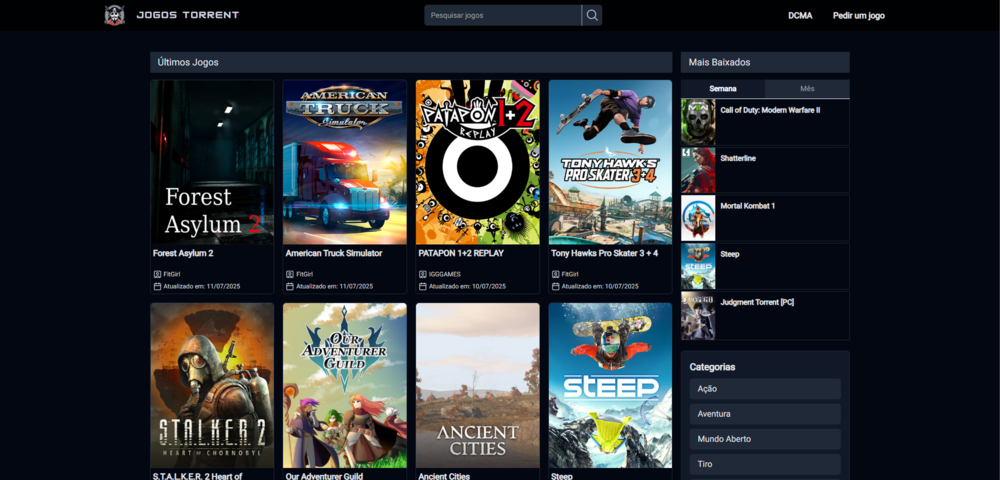Image resolution: width=1000 pixels, height=480 pixels.
Task: Open Shatterline in Mais Baixados list
Action: tap(765, 170)
